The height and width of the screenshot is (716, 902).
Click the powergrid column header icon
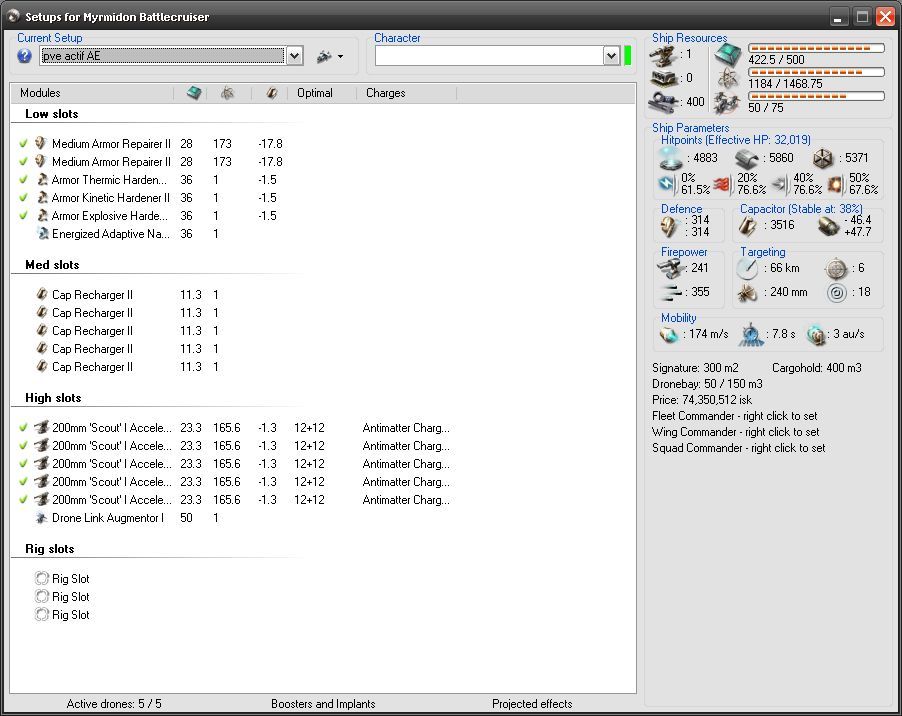(x=228, y=93)
